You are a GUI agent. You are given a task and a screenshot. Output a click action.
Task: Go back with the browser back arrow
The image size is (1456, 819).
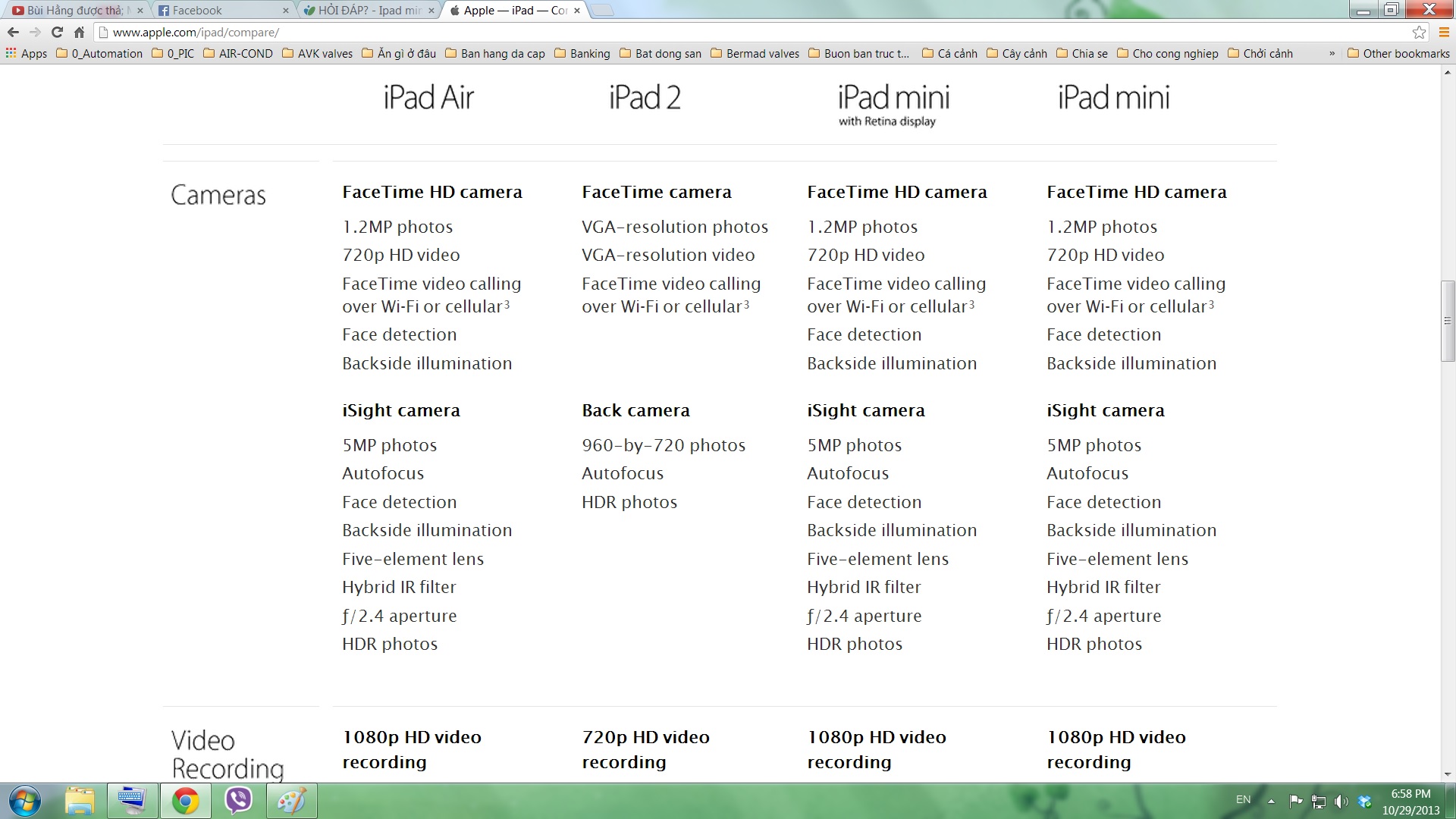click(x=13, y=32)
